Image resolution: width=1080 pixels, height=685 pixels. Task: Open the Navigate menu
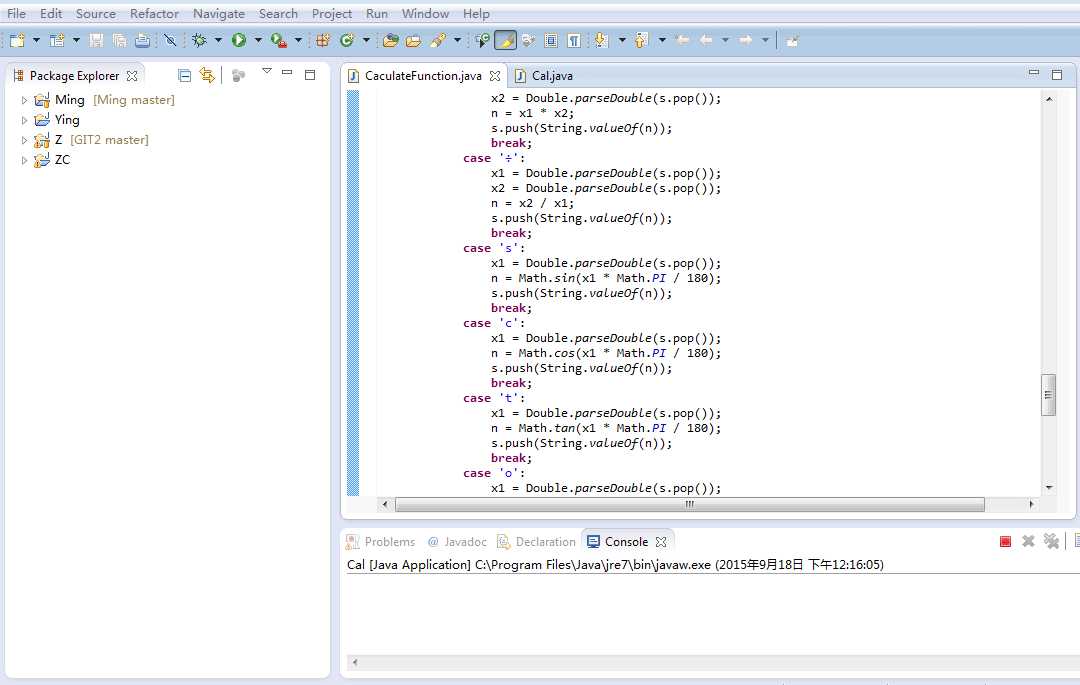[218, 13]
